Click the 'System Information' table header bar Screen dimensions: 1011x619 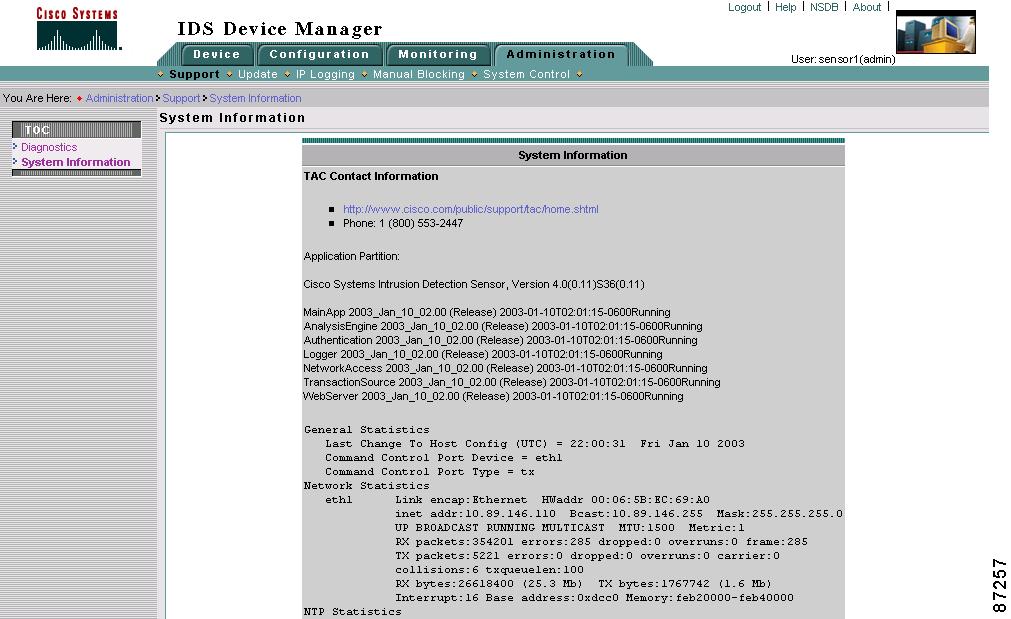(573, 155)
